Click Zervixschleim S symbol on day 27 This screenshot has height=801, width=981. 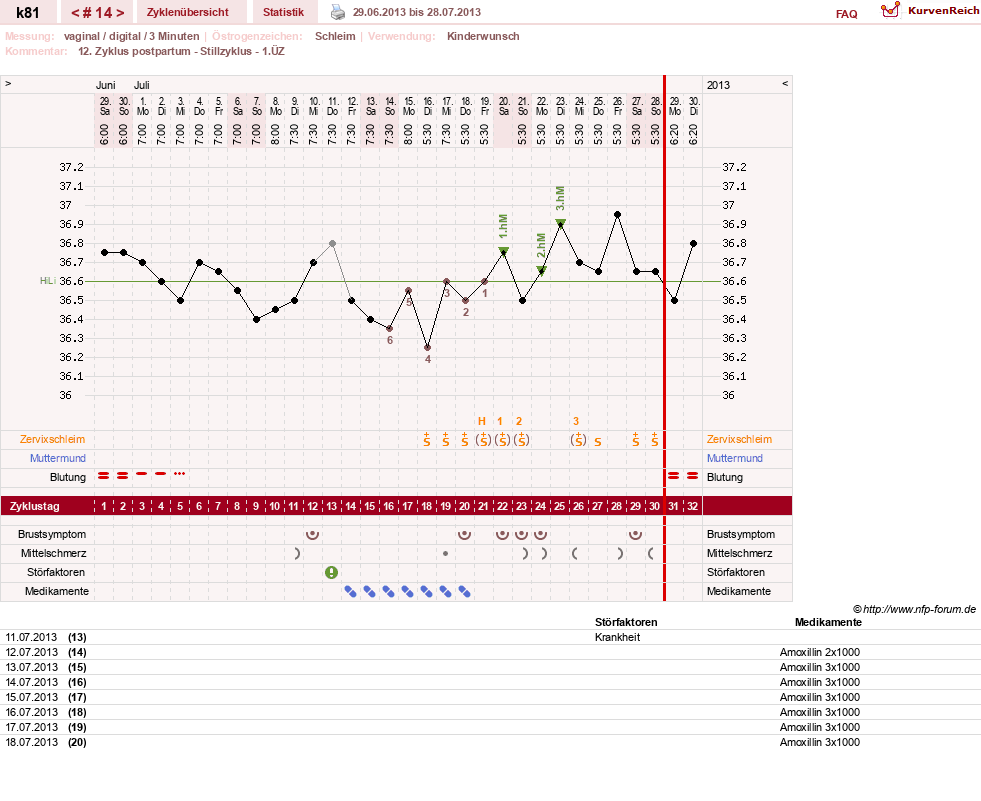coord(597,442)
